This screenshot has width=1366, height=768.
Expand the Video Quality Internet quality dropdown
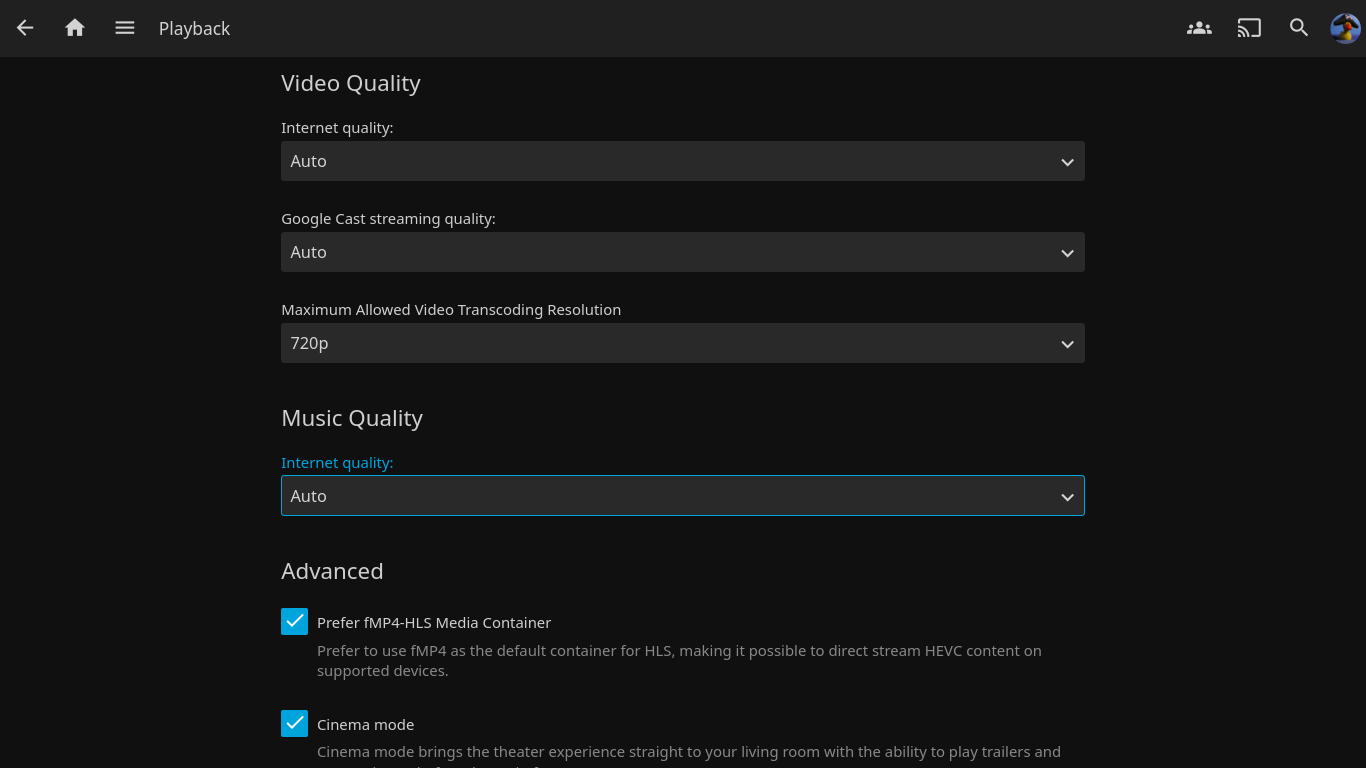pyautogui.click(x=682, y=161)
